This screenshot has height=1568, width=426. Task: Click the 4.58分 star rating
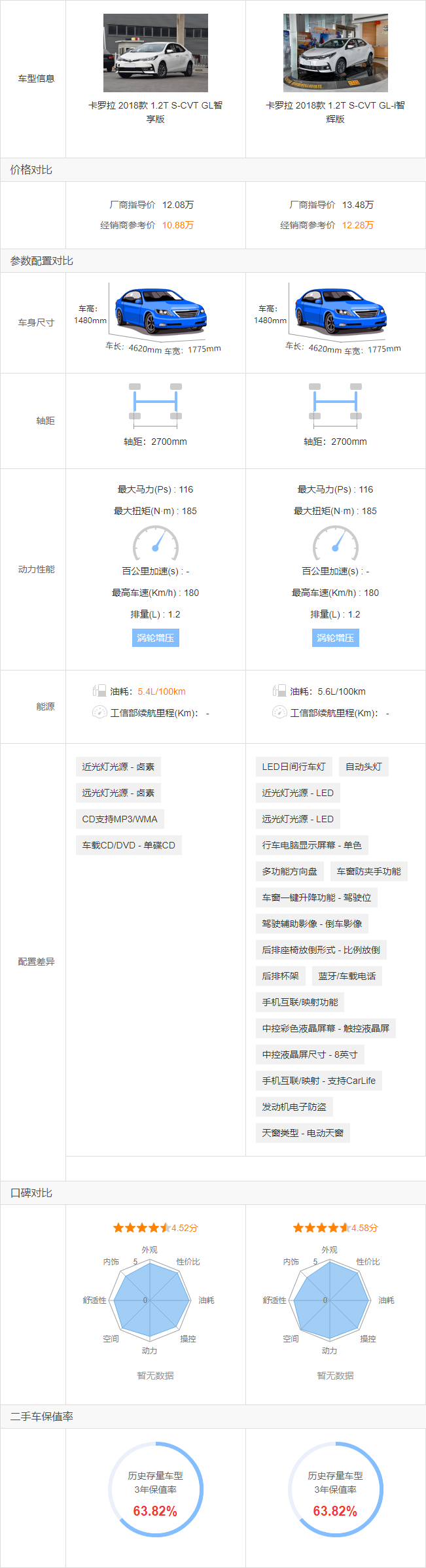click(336, 1228)
